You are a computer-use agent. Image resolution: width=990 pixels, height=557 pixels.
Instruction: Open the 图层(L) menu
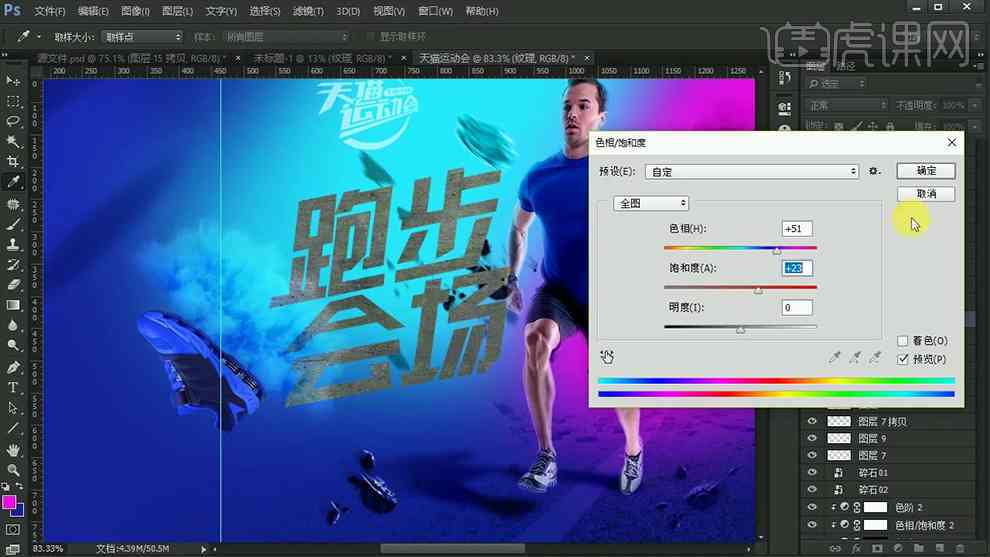click(x=177, y=11)
